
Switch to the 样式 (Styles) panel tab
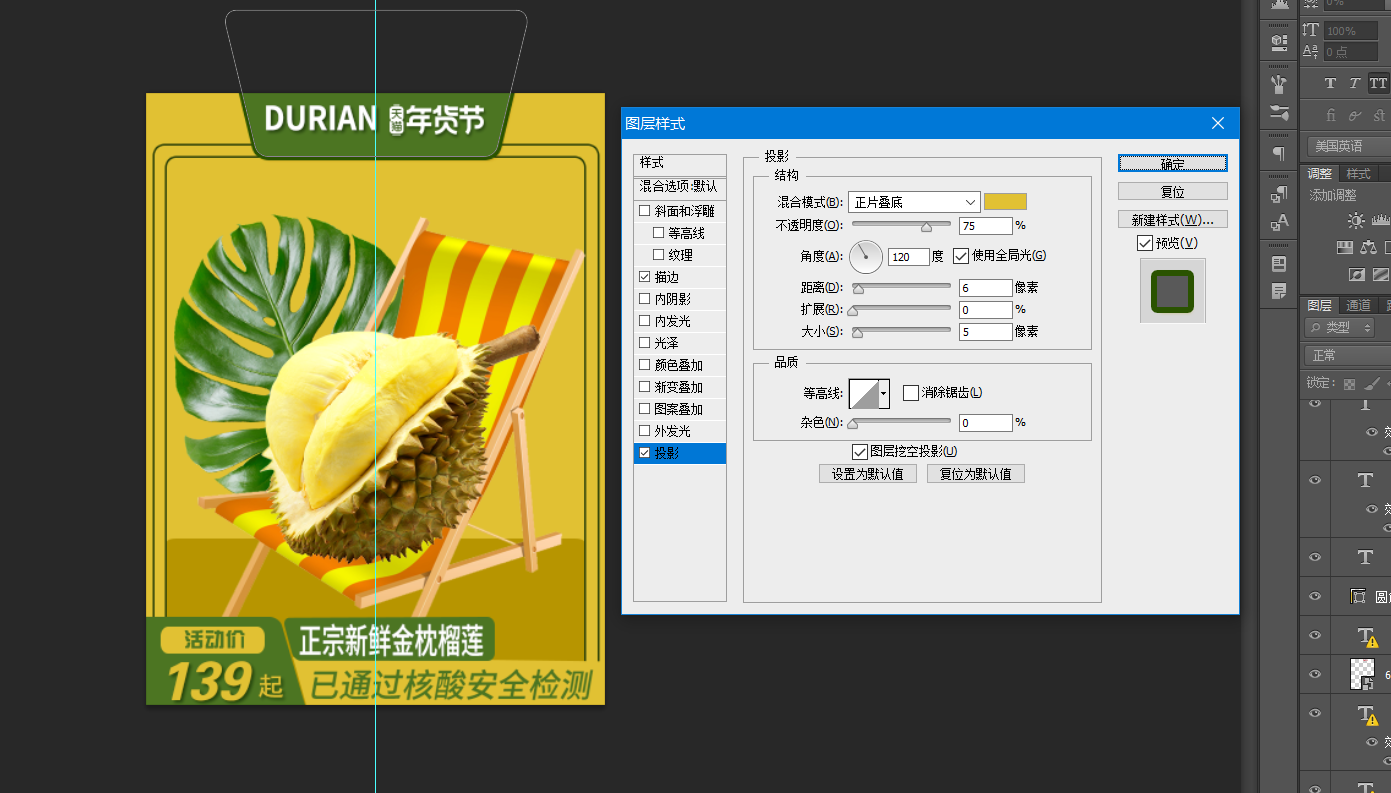point(1358,174)
